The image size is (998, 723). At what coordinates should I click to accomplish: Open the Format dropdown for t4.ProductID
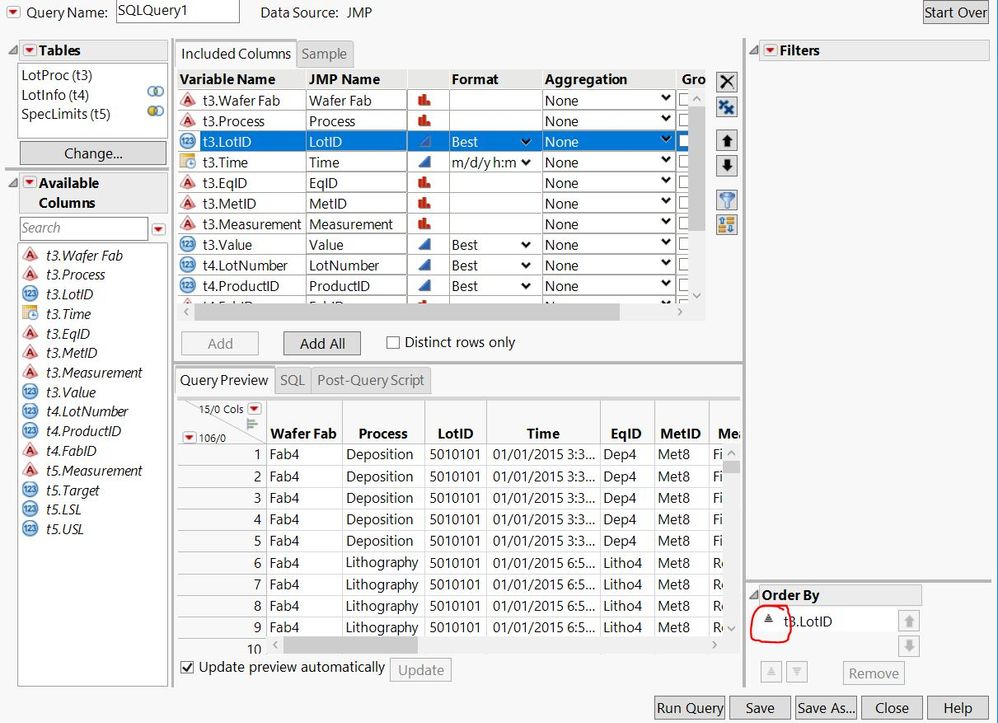pyautogui.click(x=526, y=286)
